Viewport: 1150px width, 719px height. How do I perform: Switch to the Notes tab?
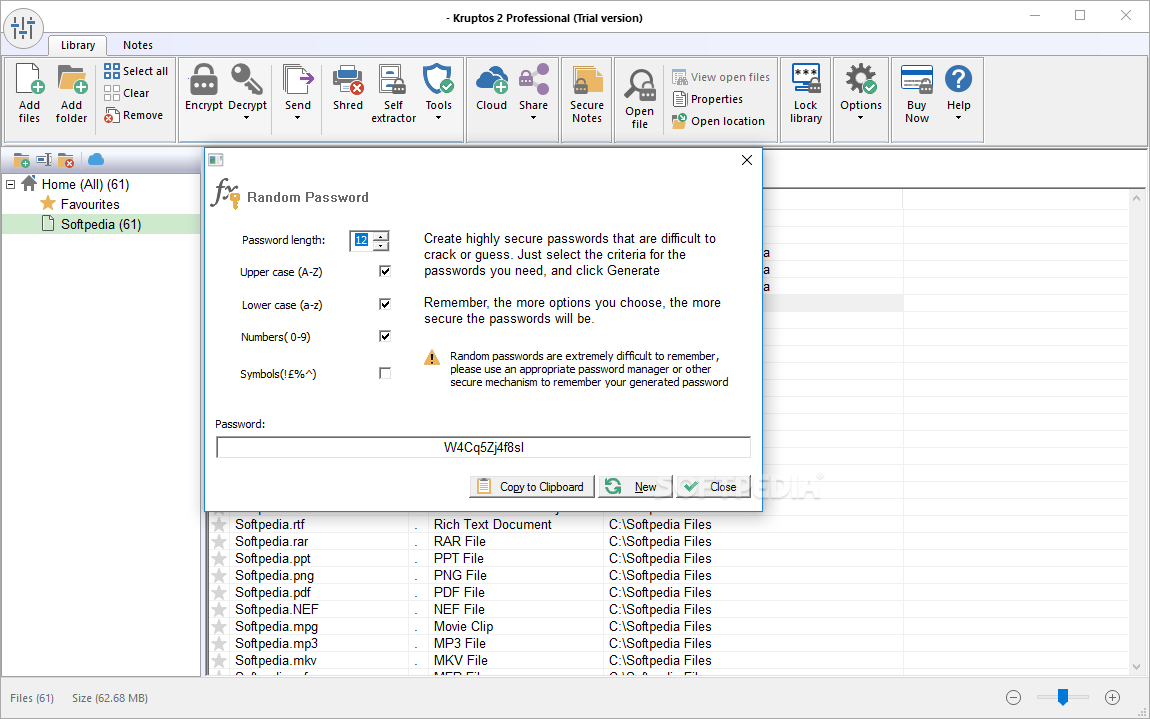pyautogui.click(x=137, y=45)
